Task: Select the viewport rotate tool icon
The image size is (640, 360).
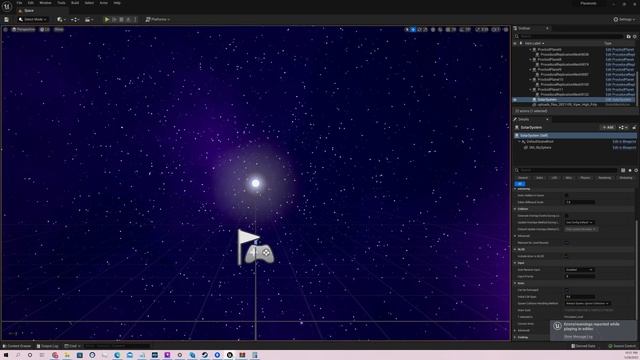Action: (x=419, y=29)
